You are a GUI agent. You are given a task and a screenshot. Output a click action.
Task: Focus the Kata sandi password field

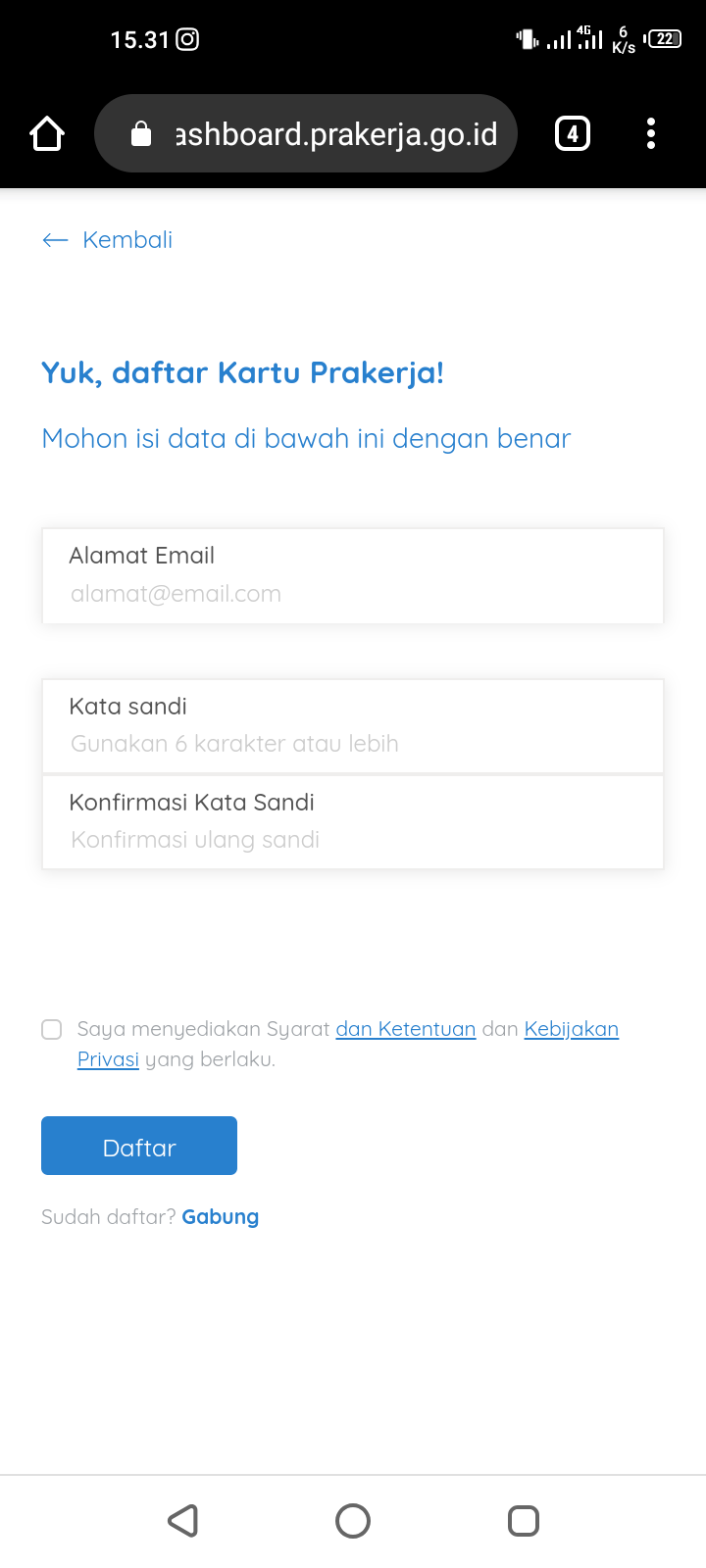(x=353, y=726)
